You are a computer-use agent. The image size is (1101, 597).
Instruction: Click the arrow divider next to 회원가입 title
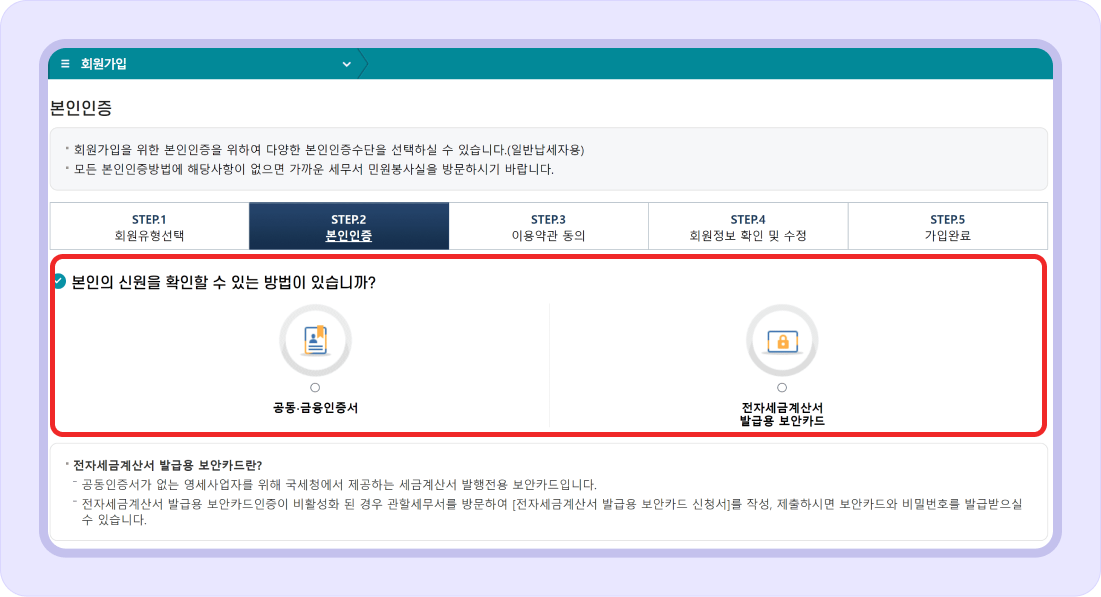coord(367,63)
